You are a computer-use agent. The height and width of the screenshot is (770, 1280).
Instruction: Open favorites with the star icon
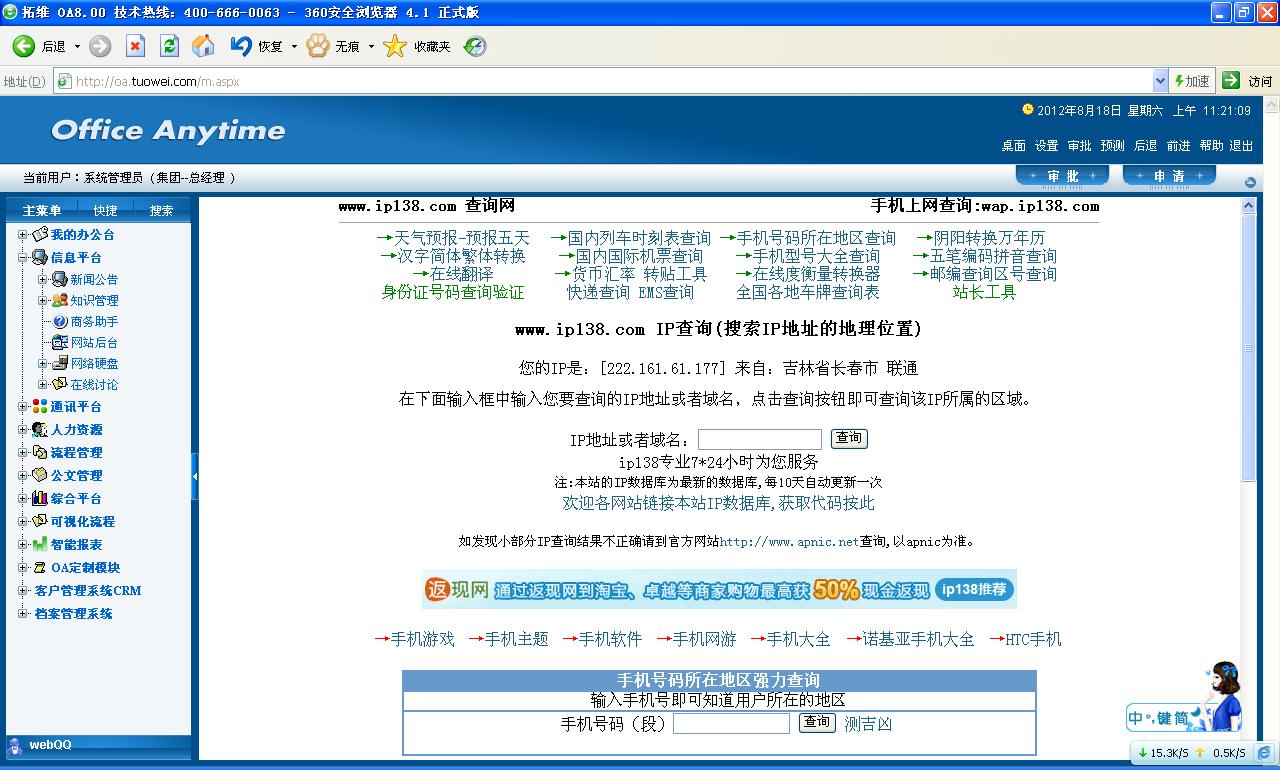coord(396,46)
